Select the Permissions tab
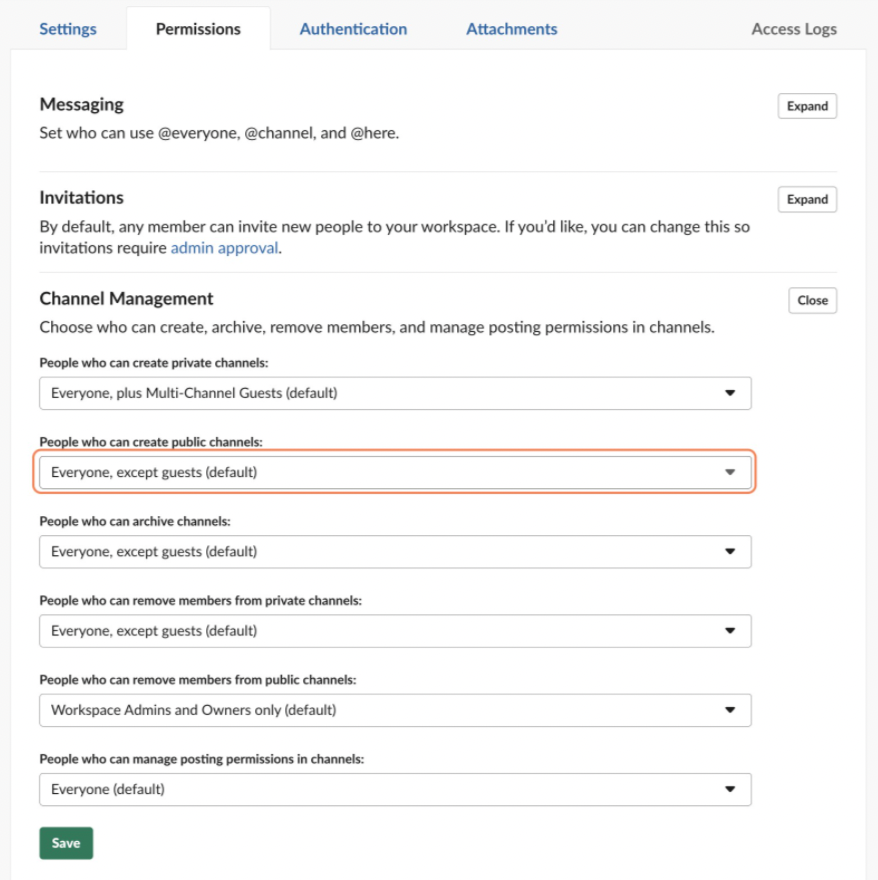Viewport: 878px width, 880px height. point(198,29)
